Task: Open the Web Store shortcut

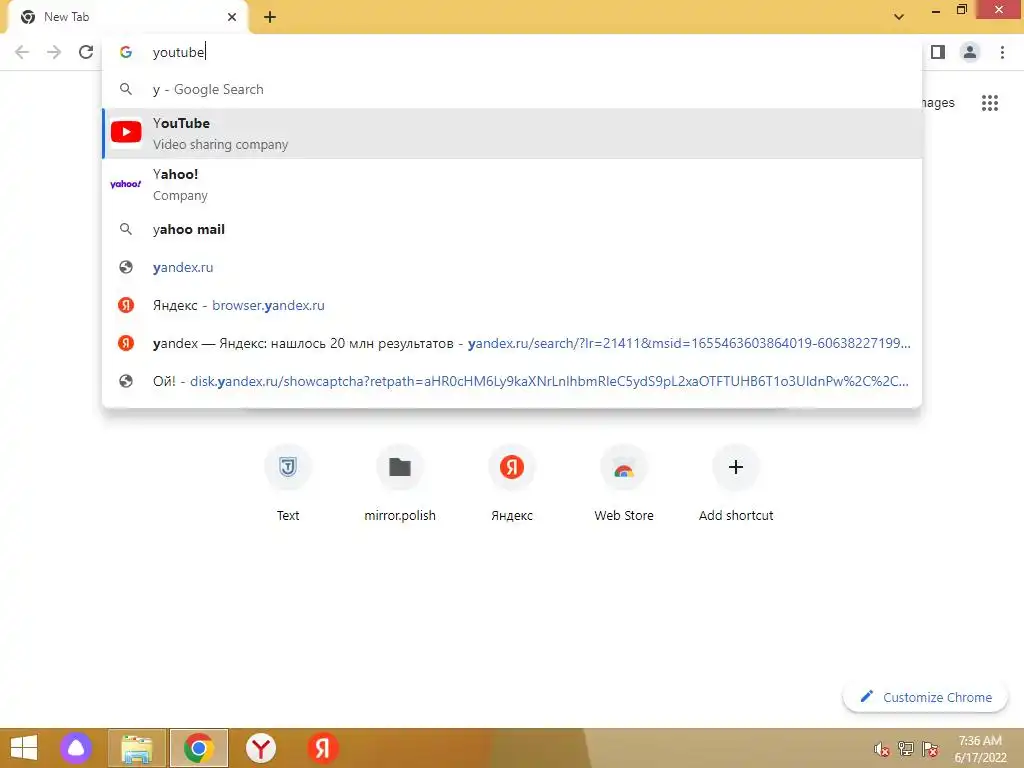Action: pos(624,484)
